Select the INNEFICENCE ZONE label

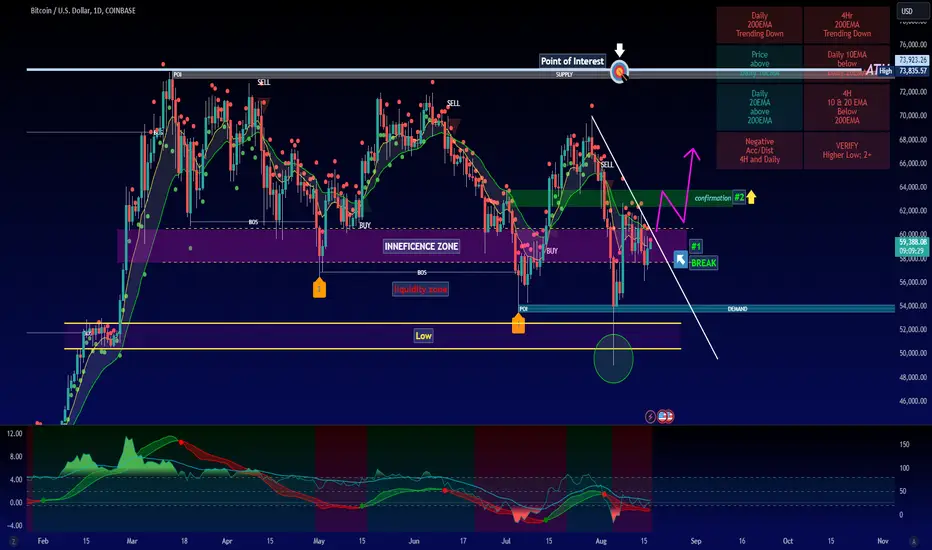[421, 246]
